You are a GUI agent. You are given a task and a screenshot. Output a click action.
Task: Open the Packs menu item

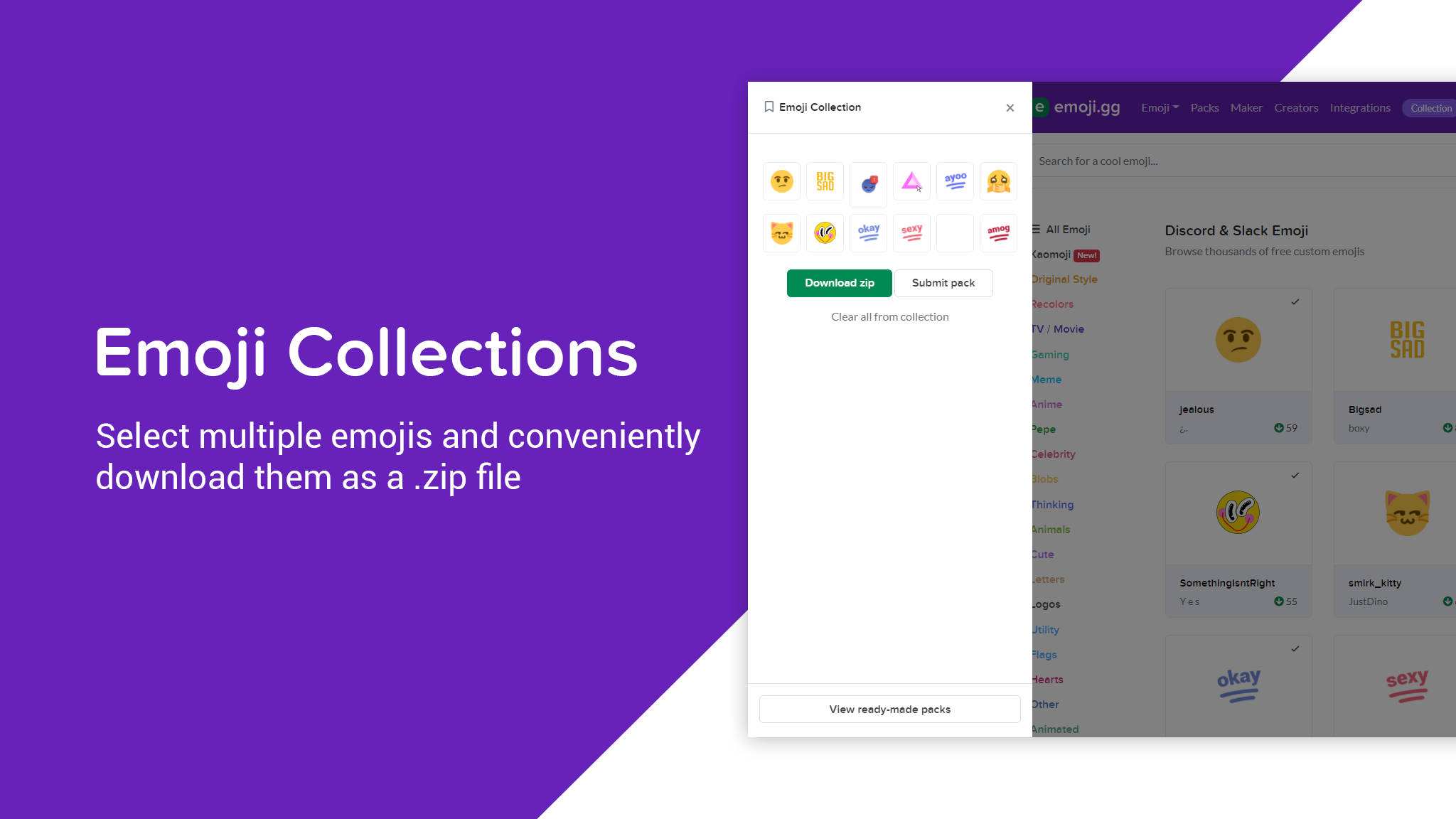pyautogui.click(x=1205, y=107)
